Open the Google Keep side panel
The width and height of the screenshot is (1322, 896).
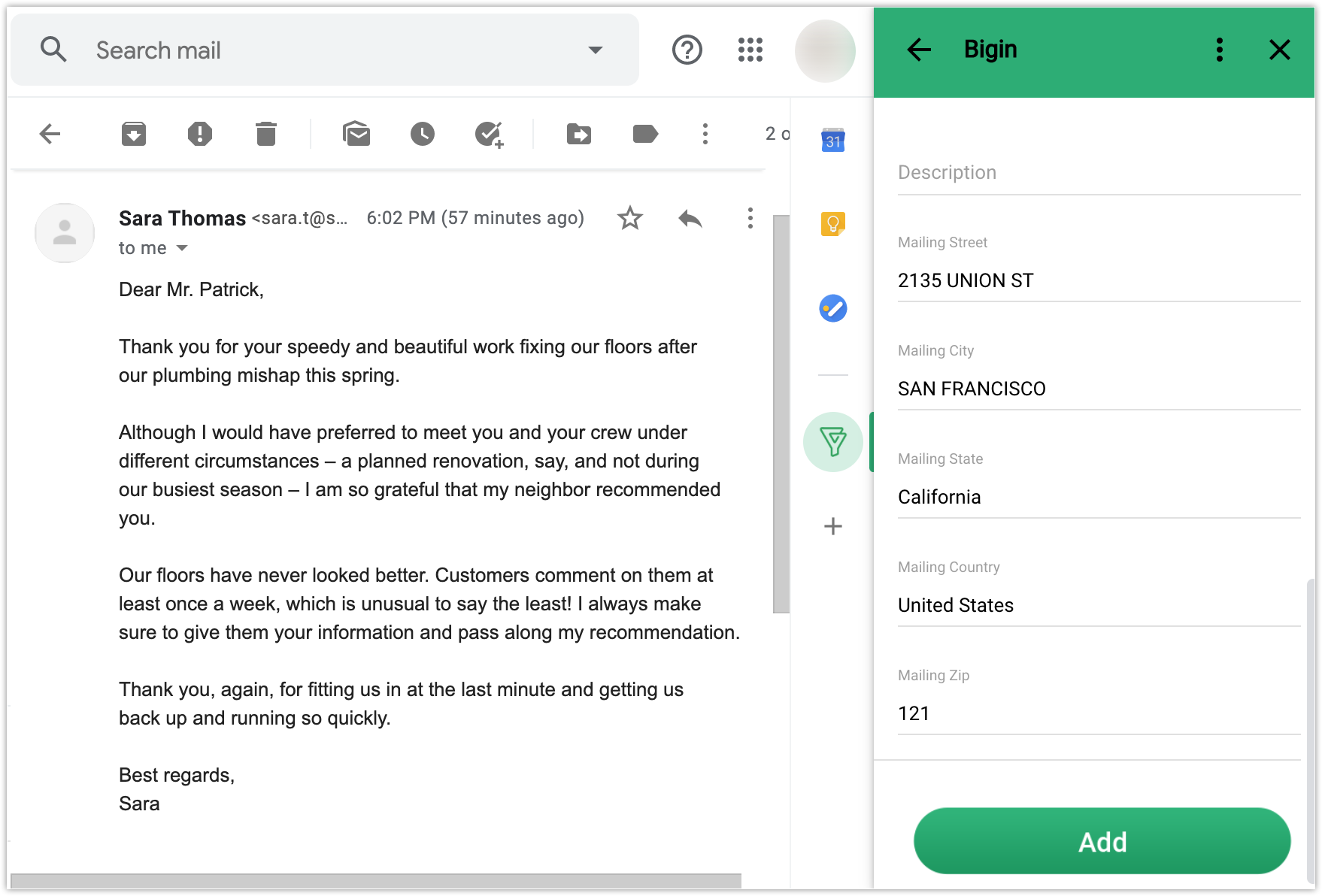(832, 223)
